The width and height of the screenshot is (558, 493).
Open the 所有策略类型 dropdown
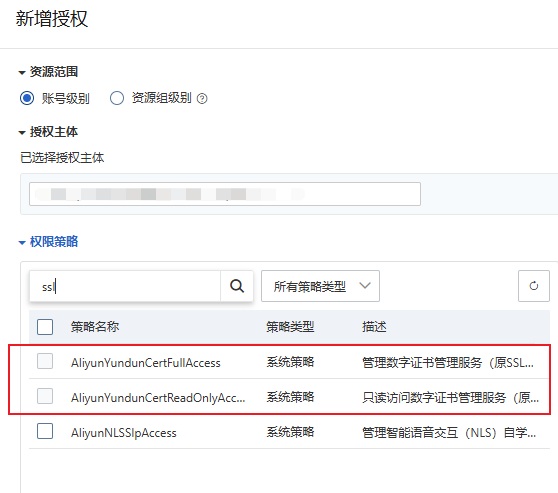(x=320, y=286)
